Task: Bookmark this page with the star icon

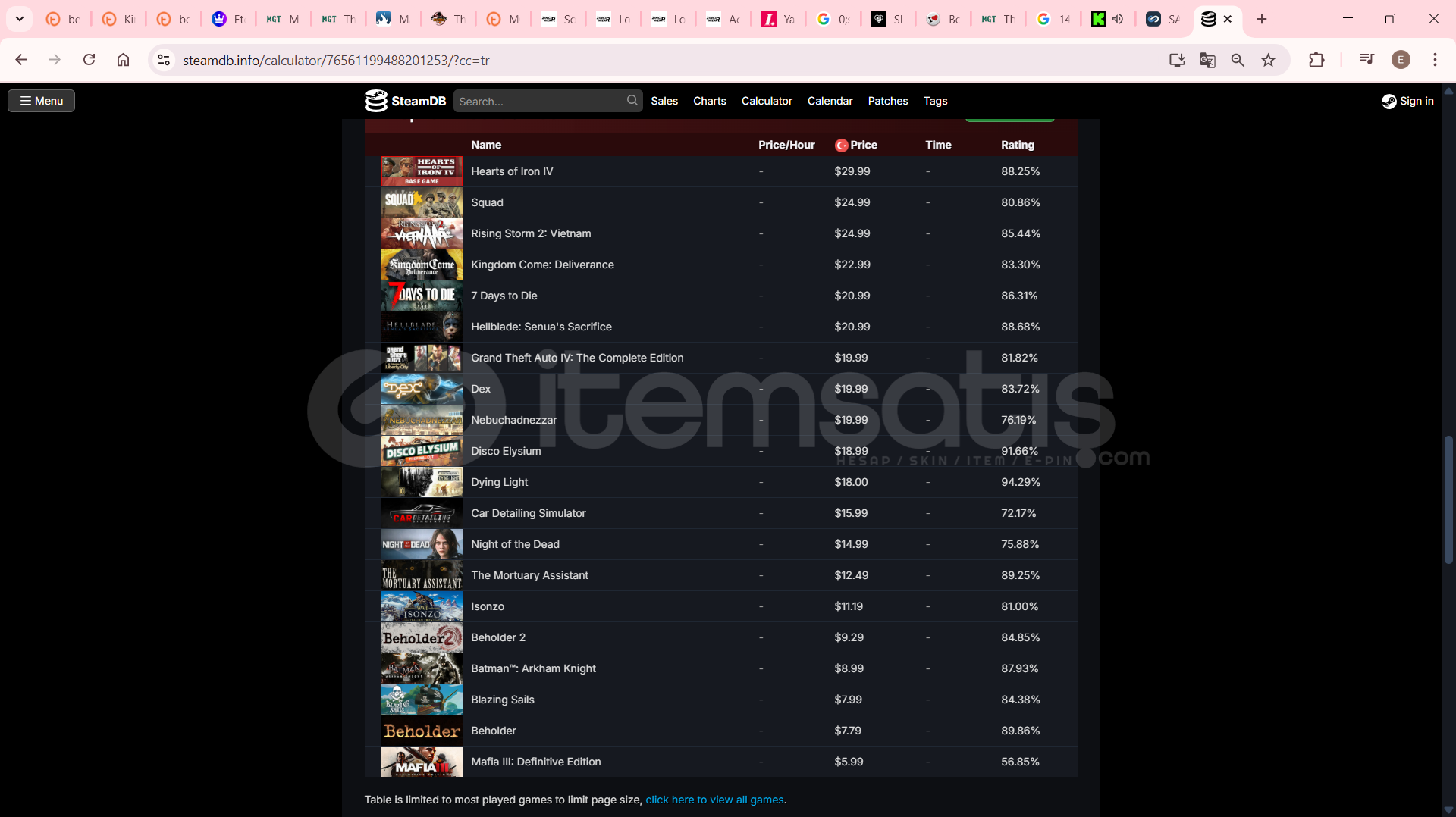Action: pos(1269,60)
